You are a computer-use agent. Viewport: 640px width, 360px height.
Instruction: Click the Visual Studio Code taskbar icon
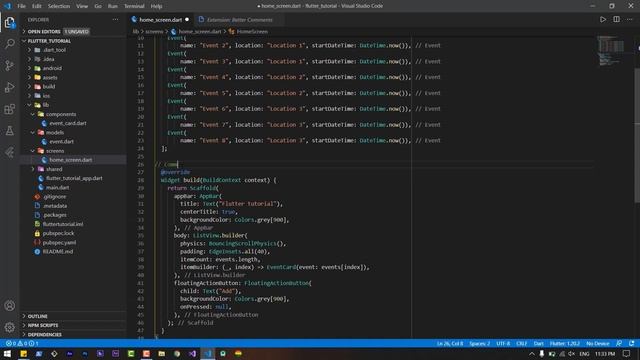(208, 353)
